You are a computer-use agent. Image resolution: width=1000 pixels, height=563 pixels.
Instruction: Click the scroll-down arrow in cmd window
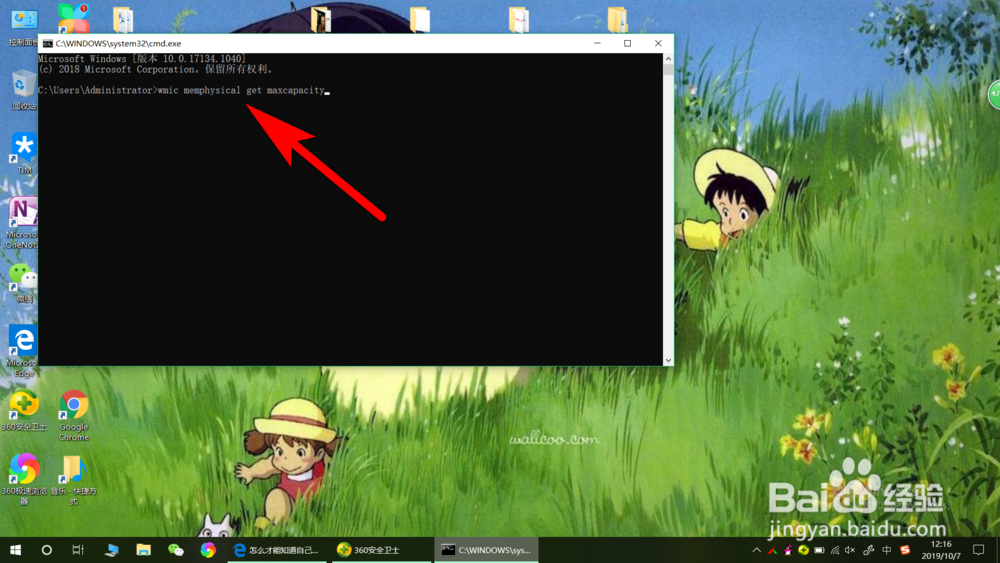click(x=668, y=360)
